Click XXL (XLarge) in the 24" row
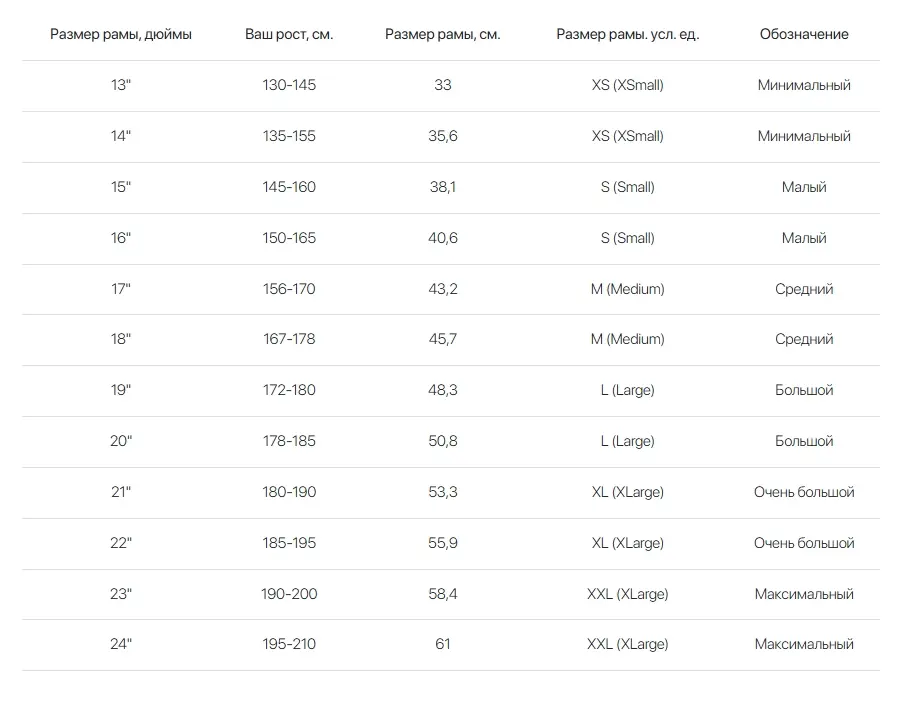 click(x=628, y=644)
